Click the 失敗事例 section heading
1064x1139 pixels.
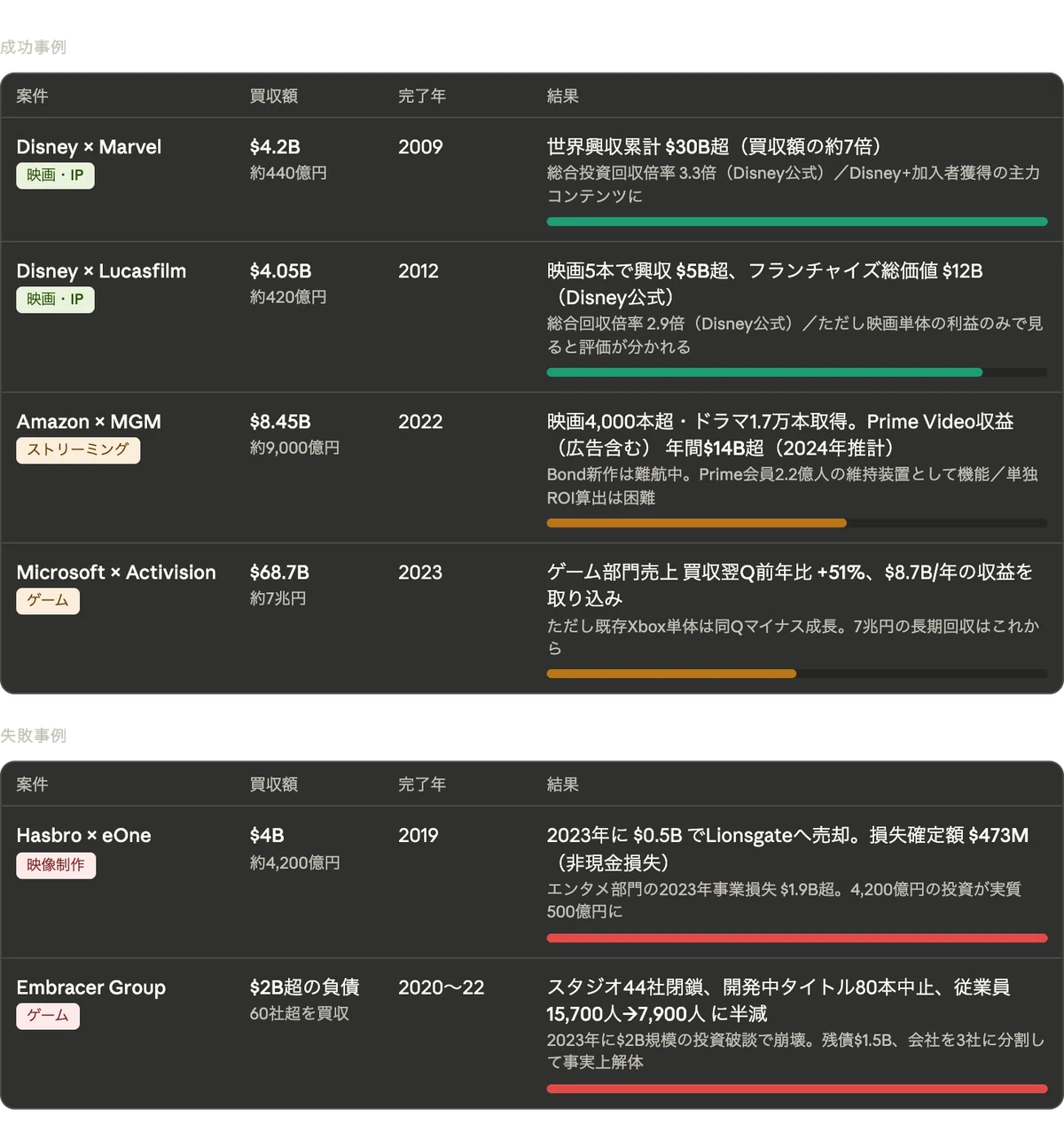pos(33,736)
